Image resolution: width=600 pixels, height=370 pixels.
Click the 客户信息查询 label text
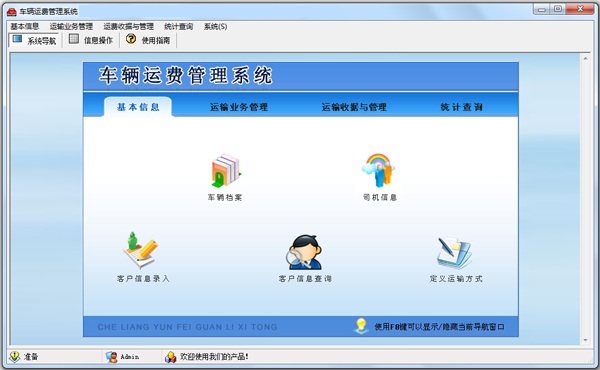(x=305, y=279)
